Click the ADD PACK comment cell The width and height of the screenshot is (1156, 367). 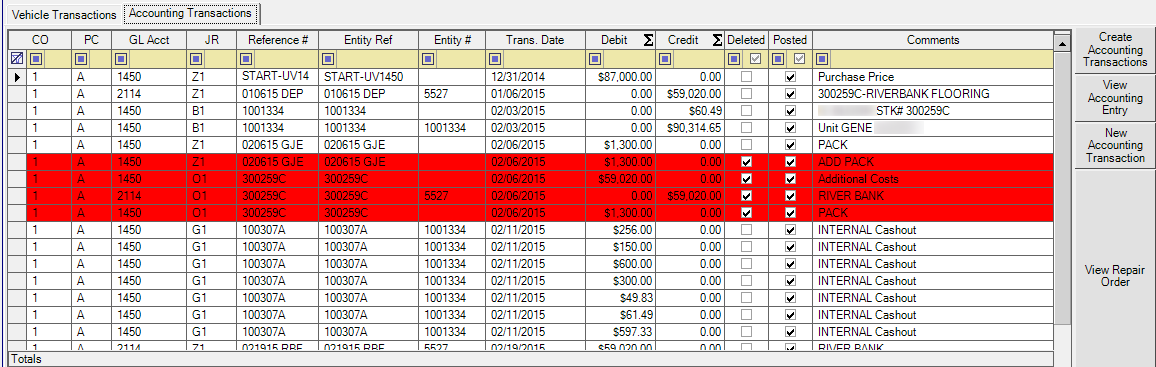tap(933, 161)
